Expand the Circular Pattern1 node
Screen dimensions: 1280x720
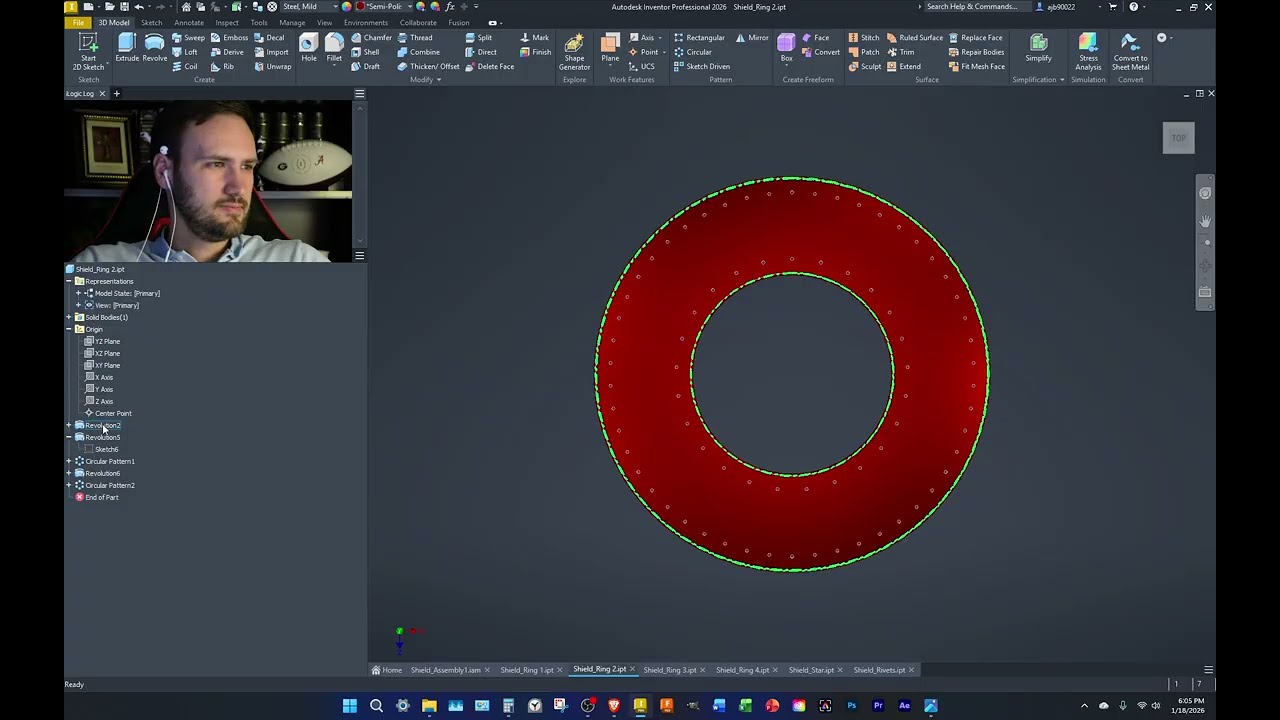coord(69,461)
